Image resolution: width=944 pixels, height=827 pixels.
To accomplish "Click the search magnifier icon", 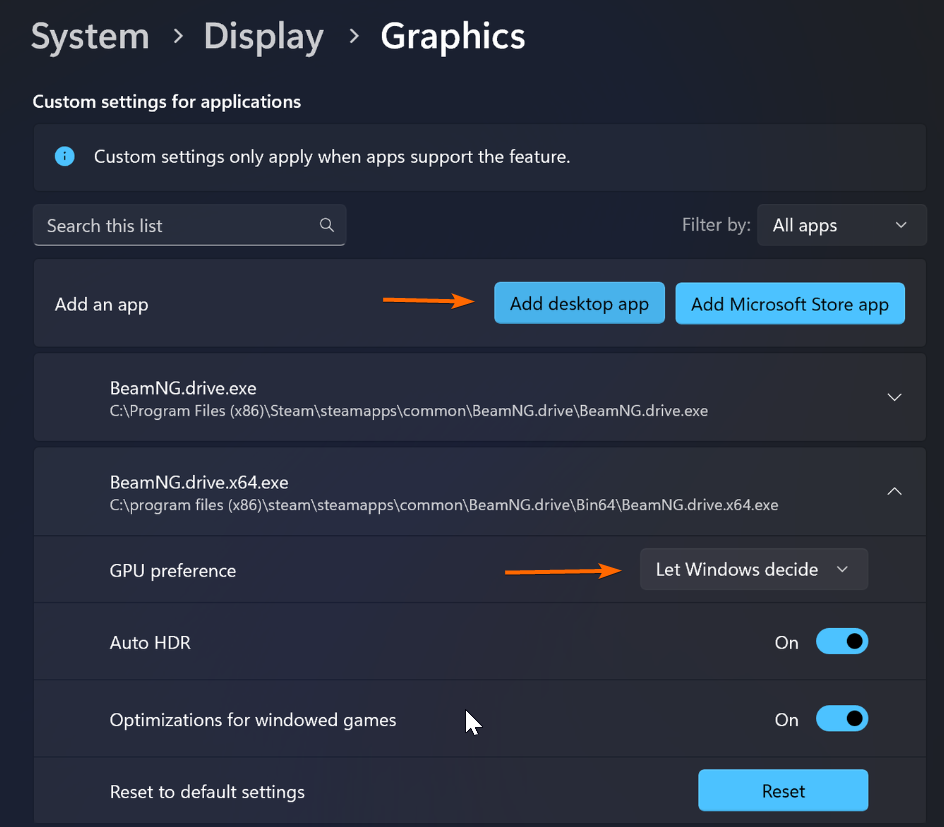I will point(326,225).
